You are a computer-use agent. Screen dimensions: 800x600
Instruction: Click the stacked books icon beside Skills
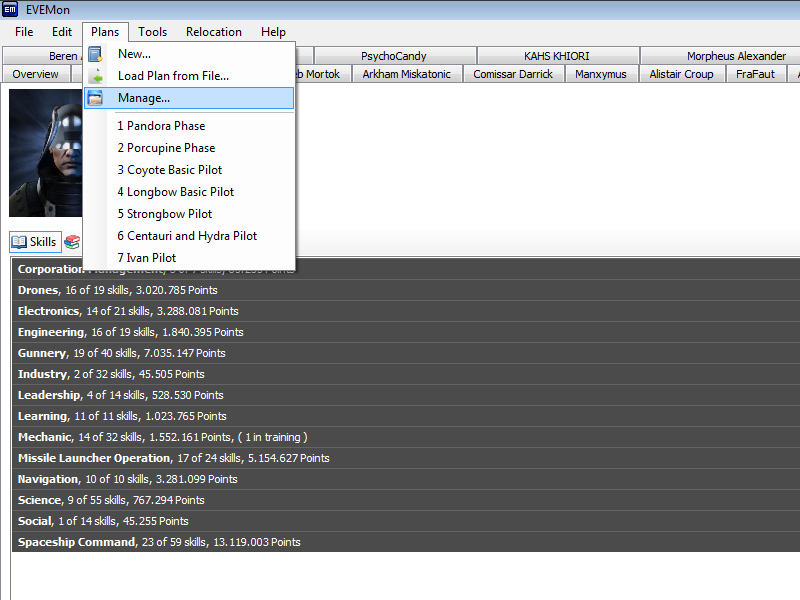point(72,242)
